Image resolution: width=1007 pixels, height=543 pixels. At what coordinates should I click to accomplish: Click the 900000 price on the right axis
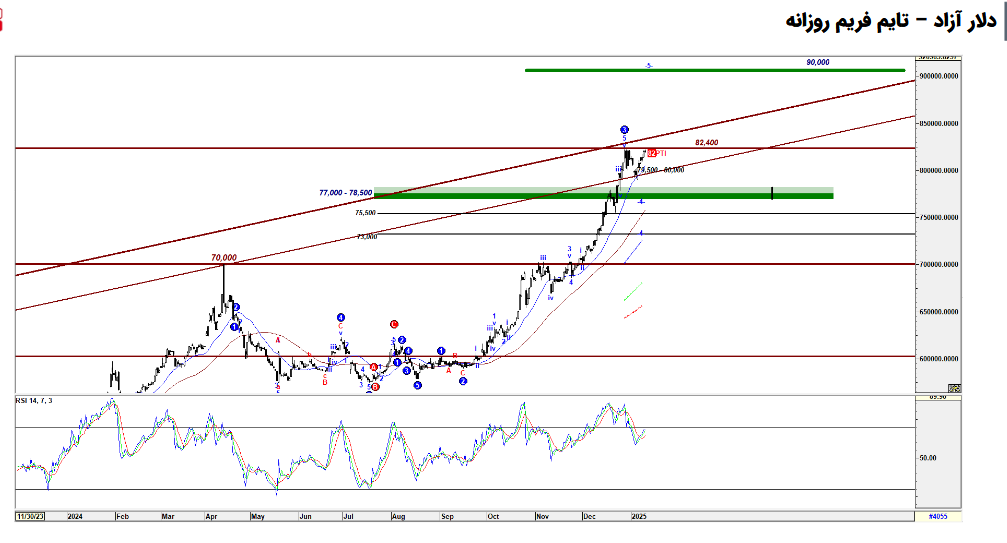[938, 76]
